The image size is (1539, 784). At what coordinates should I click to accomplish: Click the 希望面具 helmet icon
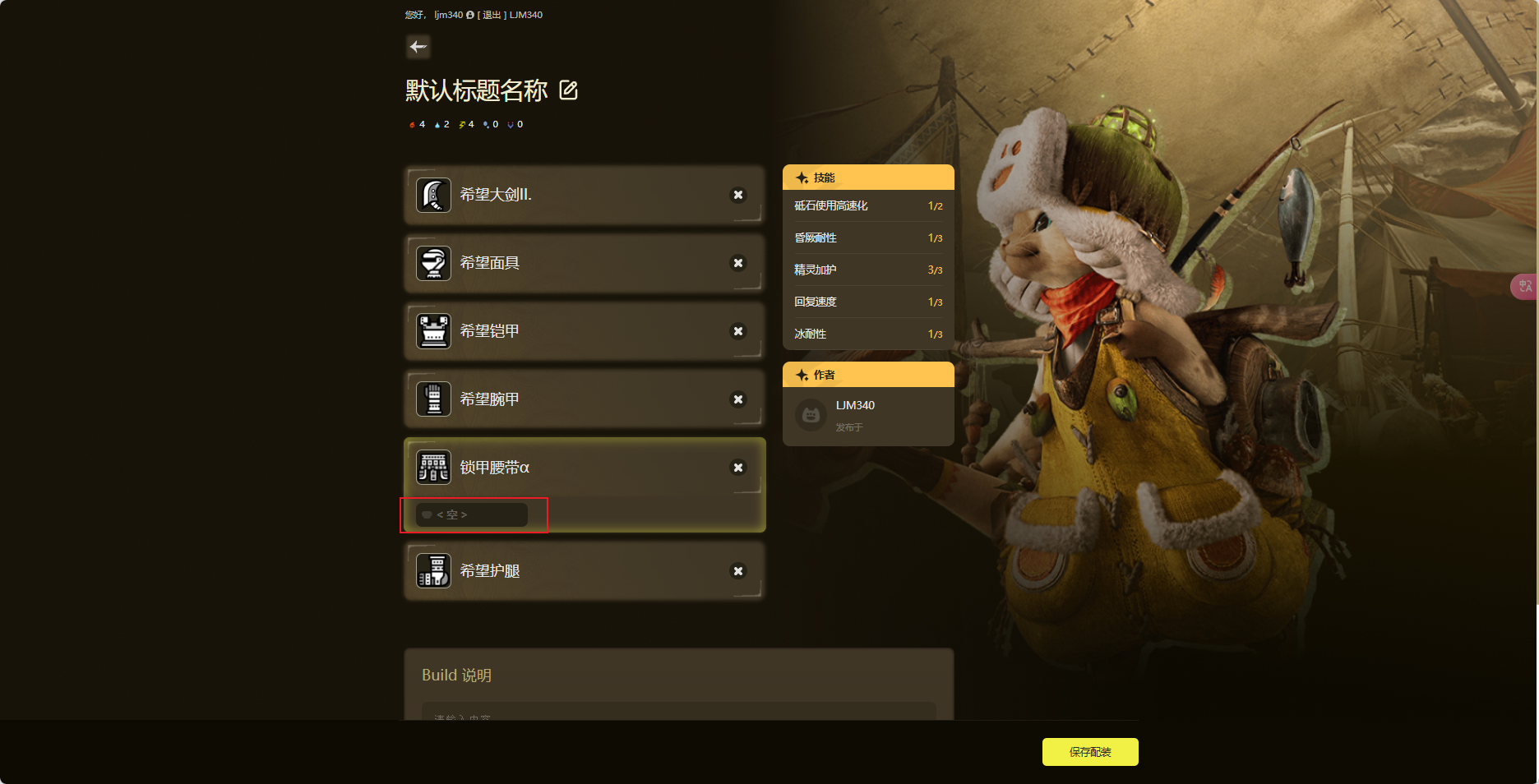coord(433,264)
